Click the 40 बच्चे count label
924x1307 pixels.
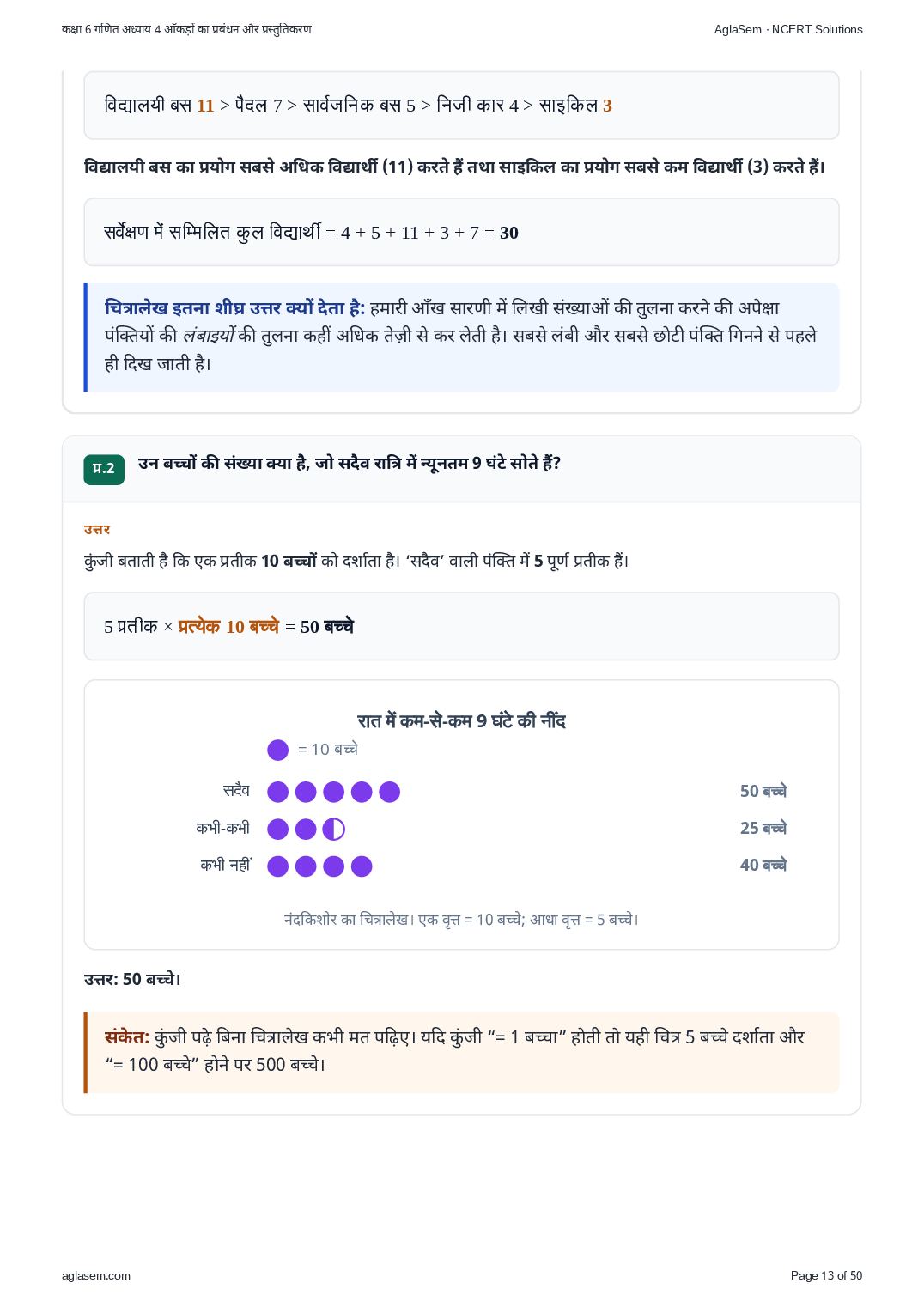[x=763, y=865]
